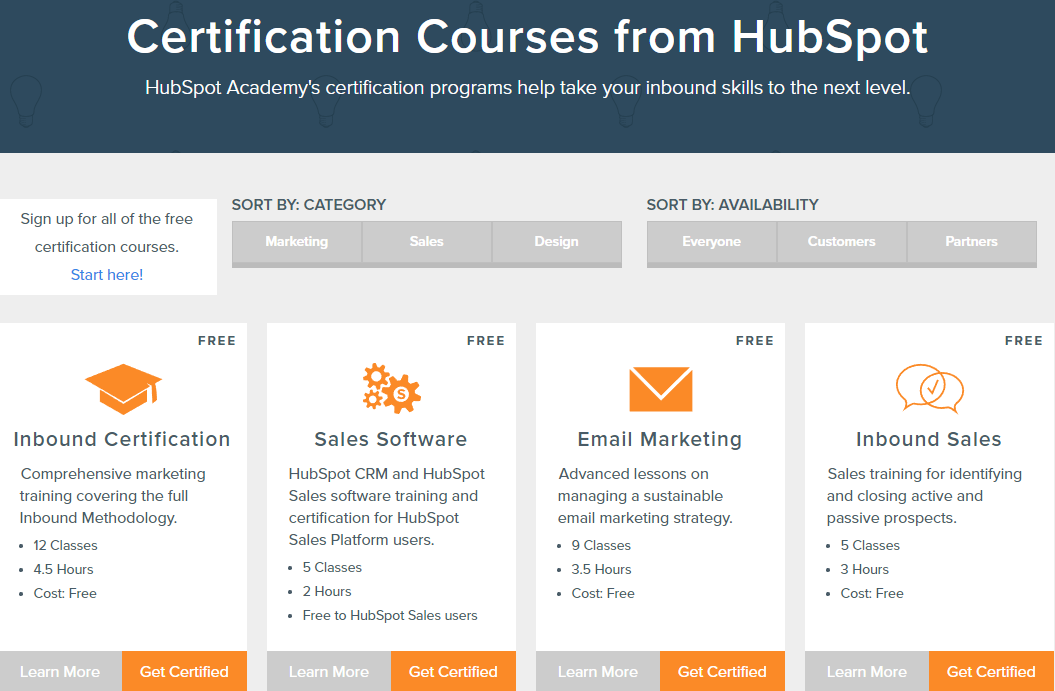Filter availability by Customers
Screen dimensions: 1055x691
841,241
